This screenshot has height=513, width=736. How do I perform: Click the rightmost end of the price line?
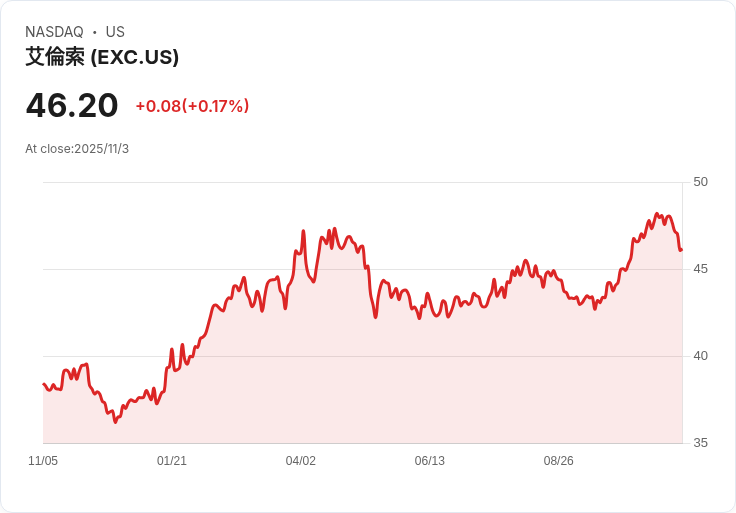681,250
